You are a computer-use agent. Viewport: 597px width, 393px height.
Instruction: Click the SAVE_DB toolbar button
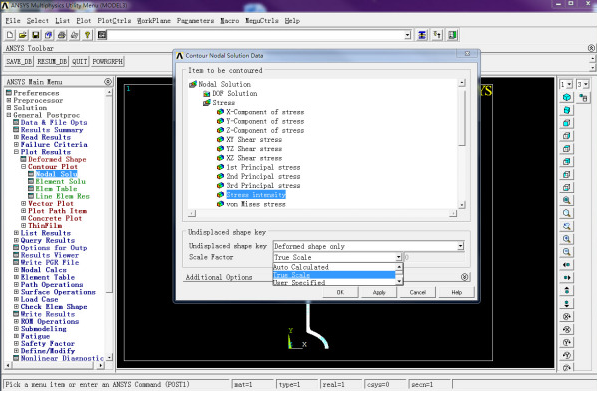point(19,61)
